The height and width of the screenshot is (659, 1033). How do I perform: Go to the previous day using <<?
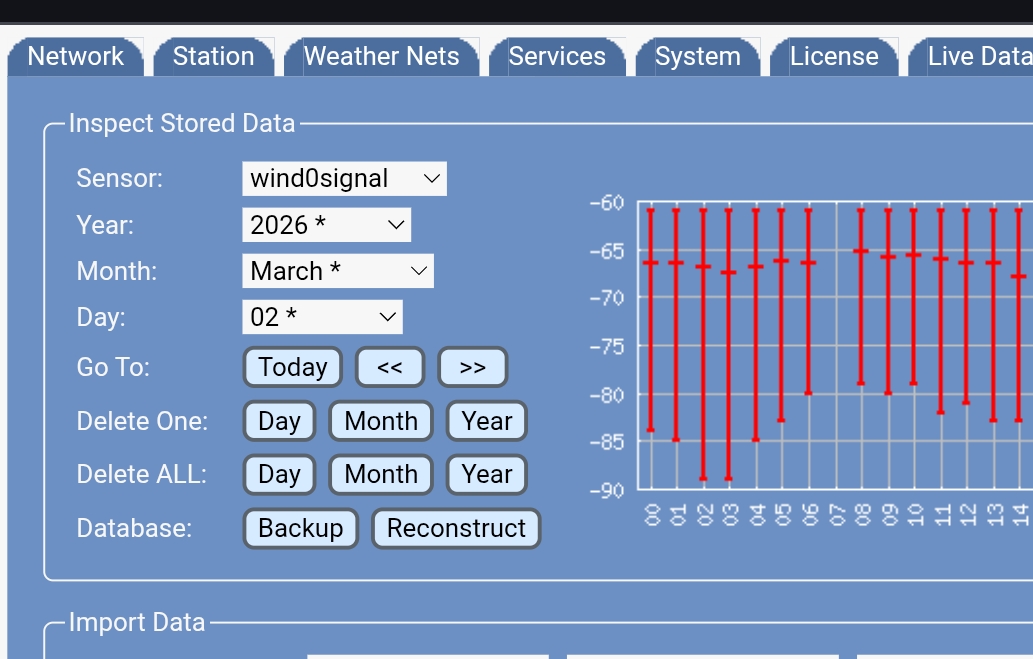tap(390, 367)
